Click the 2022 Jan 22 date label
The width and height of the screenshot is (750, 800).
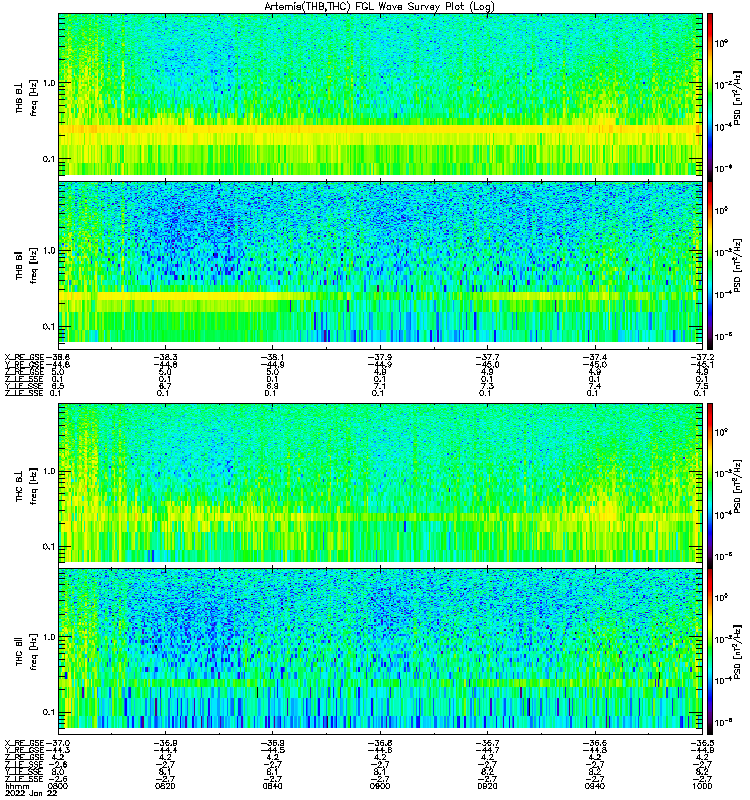click(x=31, y=793)
